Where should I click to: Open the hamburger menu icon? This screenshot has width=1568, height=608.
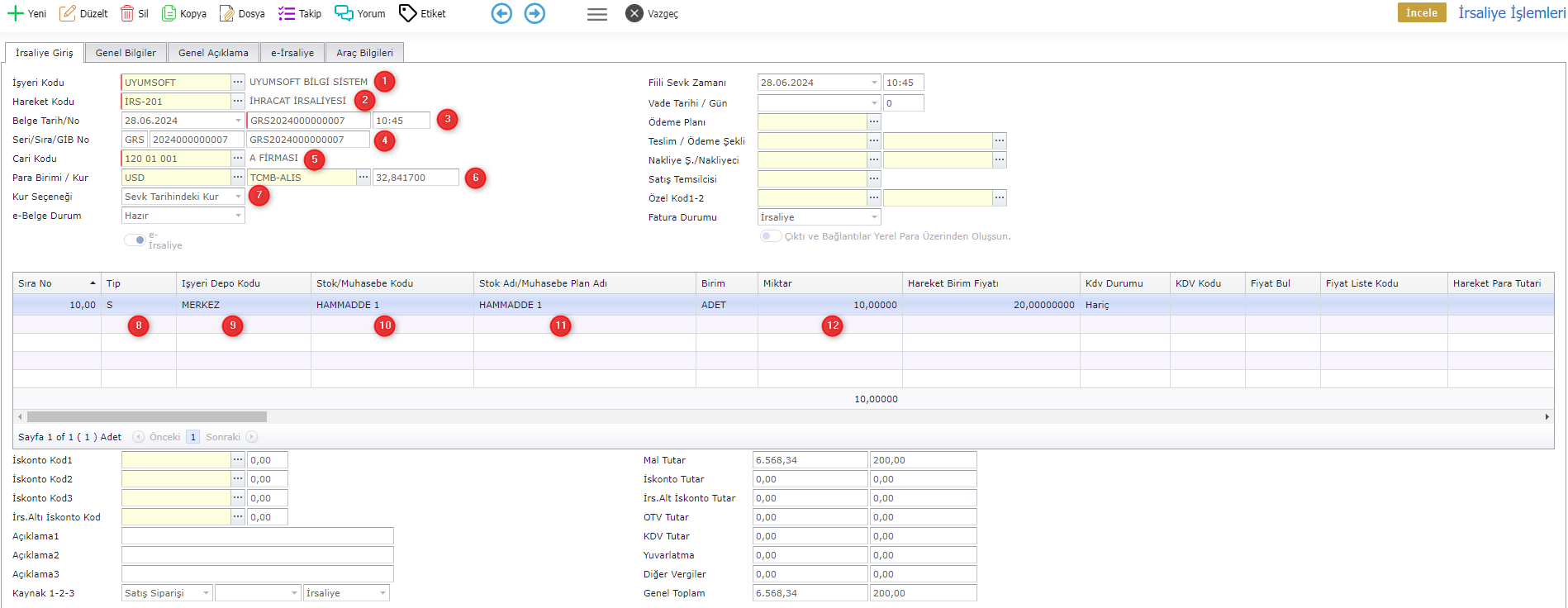pyautogui.click(x=597, y=14)
